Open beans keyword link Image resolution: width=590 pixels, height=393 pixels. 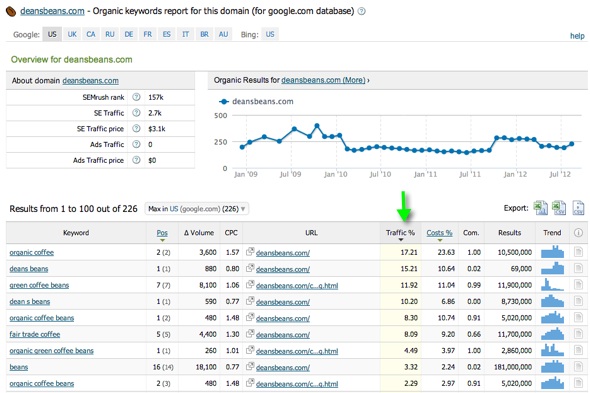(x=19, y=367)
